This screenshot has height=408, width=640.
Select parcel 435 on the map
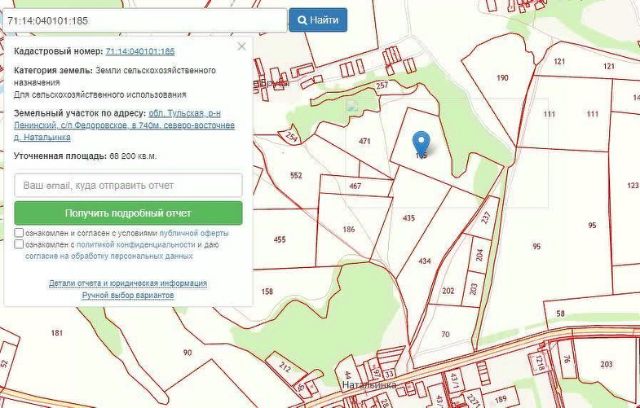[x=409, y=218]
